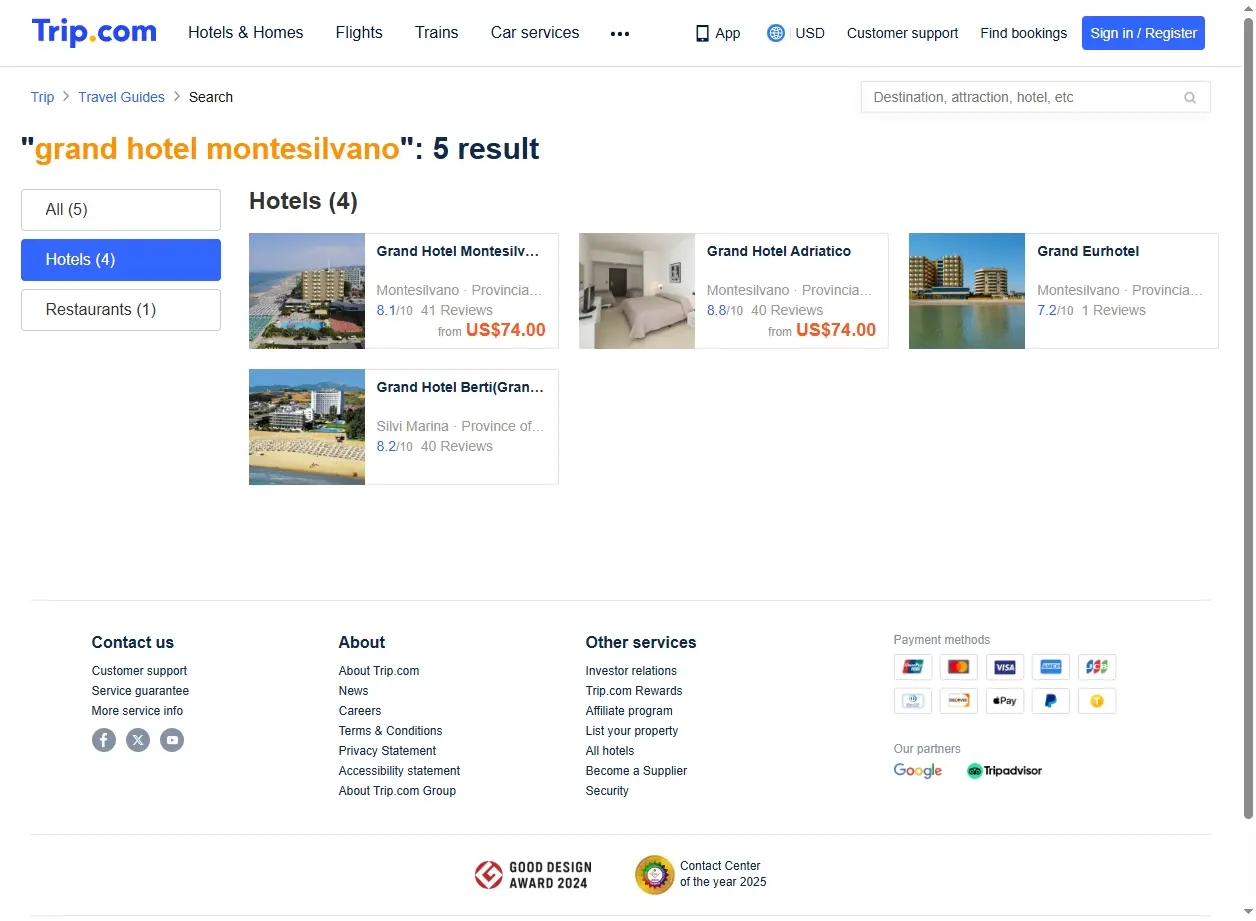Image resolution: width=1256 pixels, height=921 pixels.
Task: Open Trip.com Rewards link
Action: pyautogui.click(x=634, y=691)
